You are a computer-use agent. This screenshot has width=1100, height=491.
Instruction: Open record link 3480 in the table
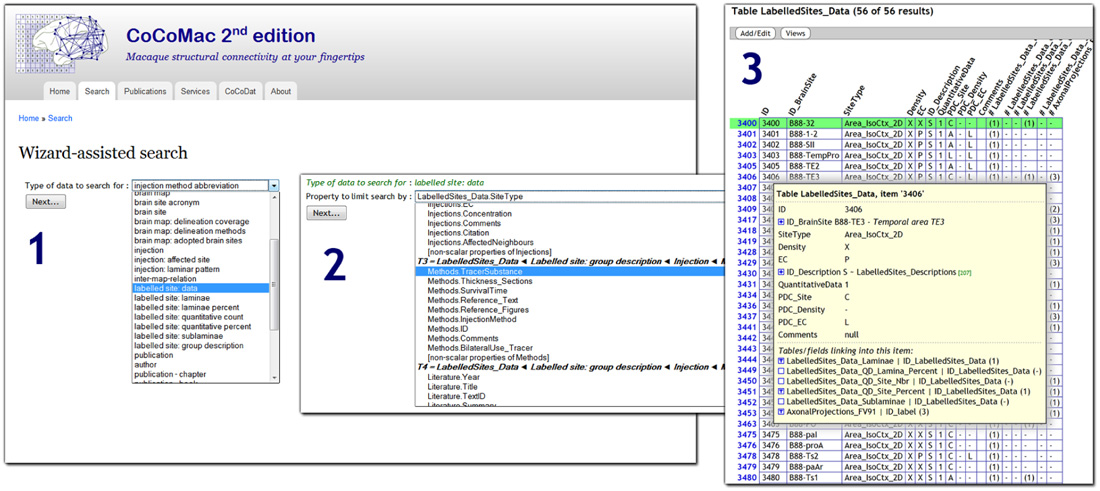pos(746,478)
